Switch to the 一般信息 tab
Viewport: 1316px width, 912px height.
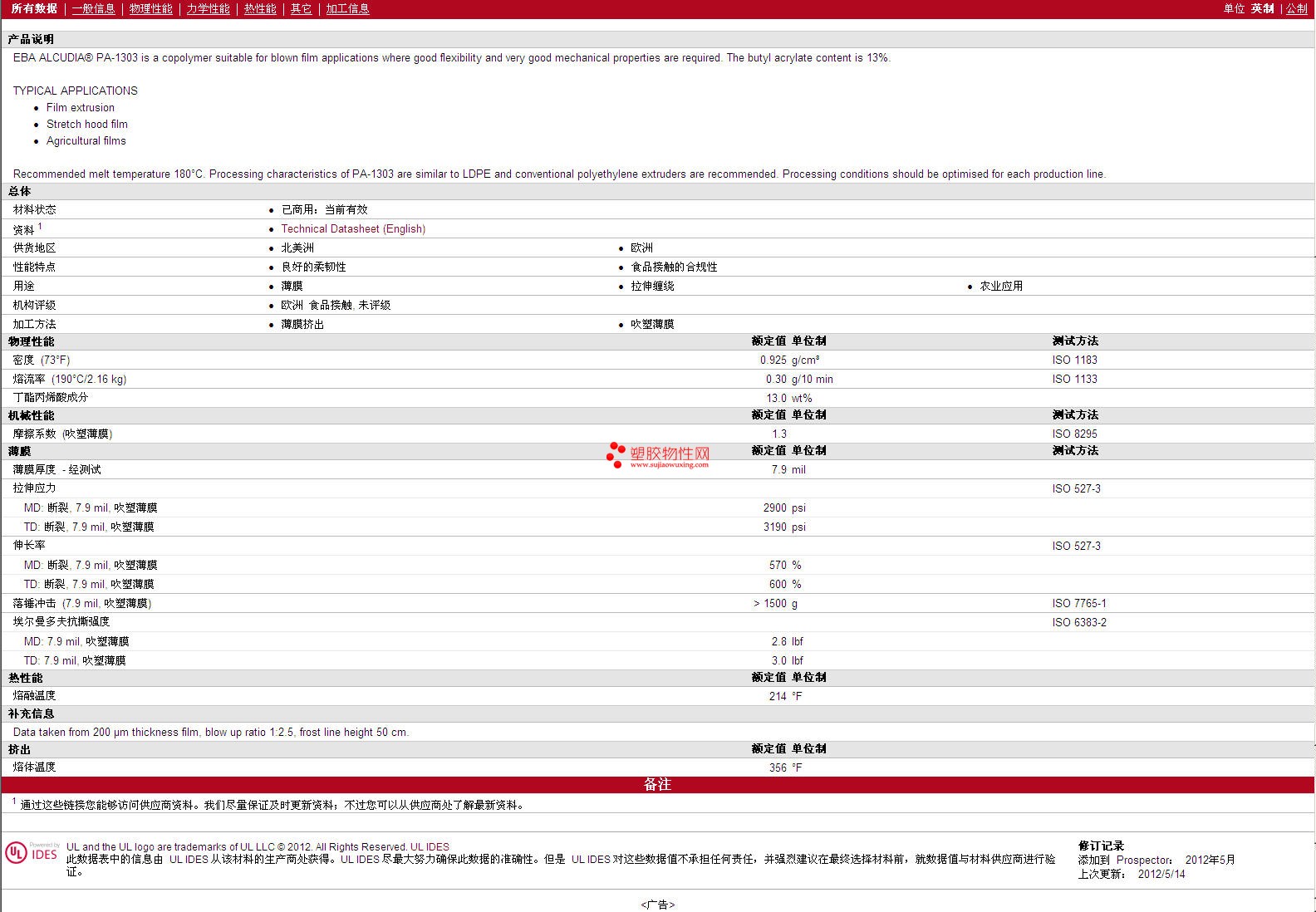[x=93, y=8]
